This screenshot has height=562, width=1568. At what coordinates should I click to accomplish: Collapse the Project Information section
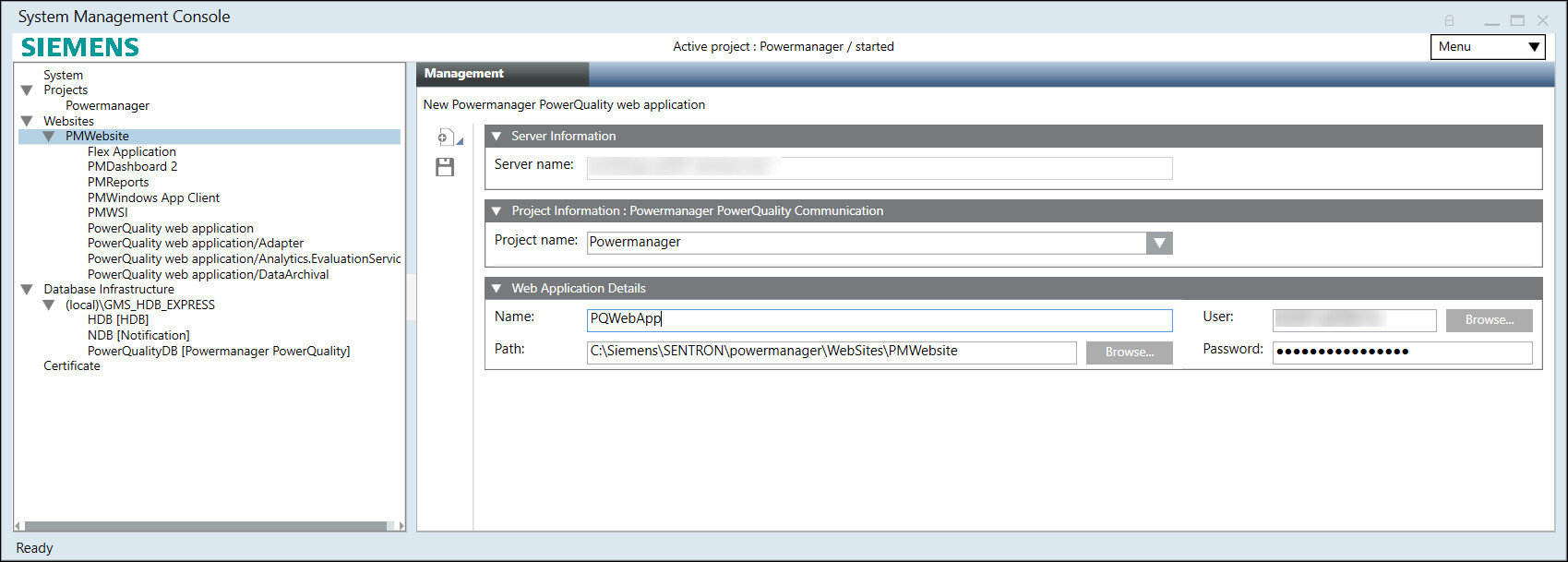point(497,211)
